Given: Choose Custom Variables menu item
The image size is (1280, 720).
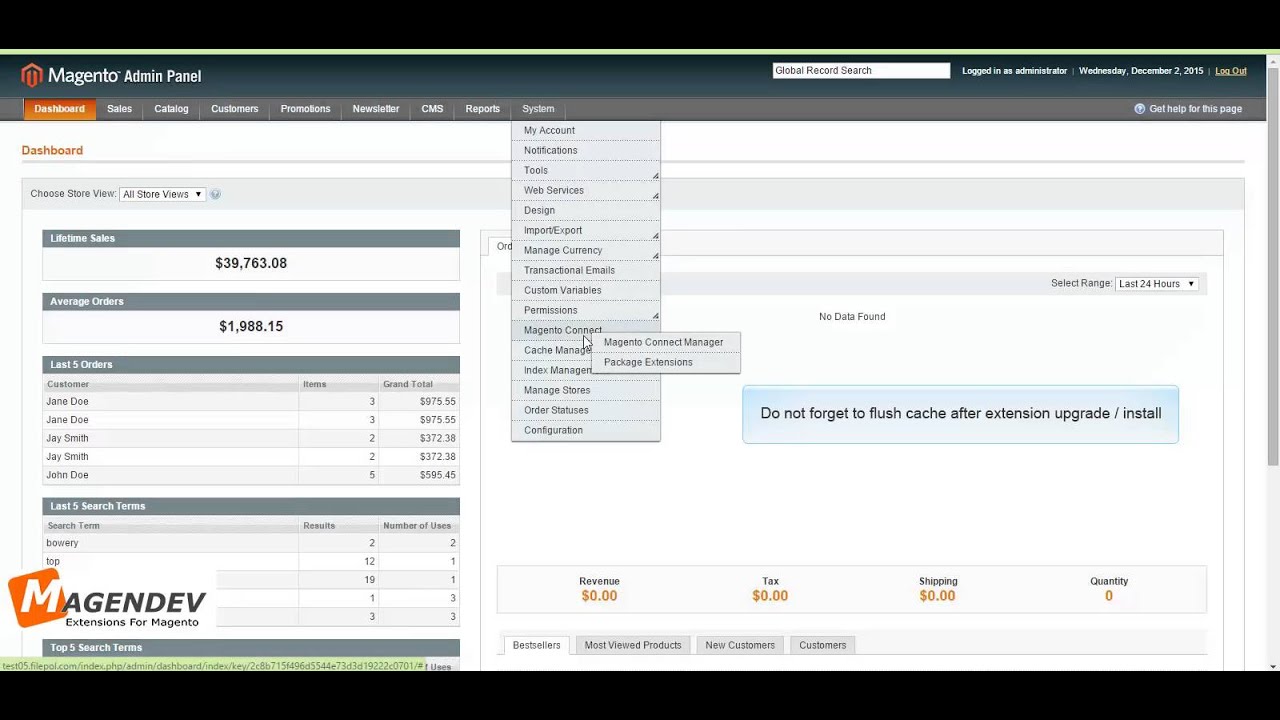Looking at the screenshot, I should click(586, 290).
